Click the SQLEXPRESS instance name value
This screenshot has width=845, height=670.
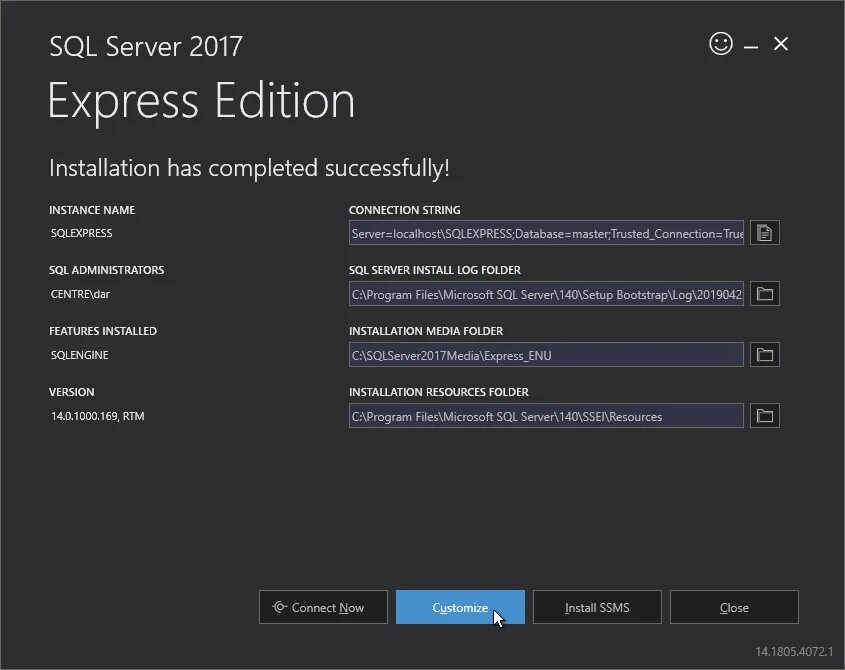click(81, 233)
